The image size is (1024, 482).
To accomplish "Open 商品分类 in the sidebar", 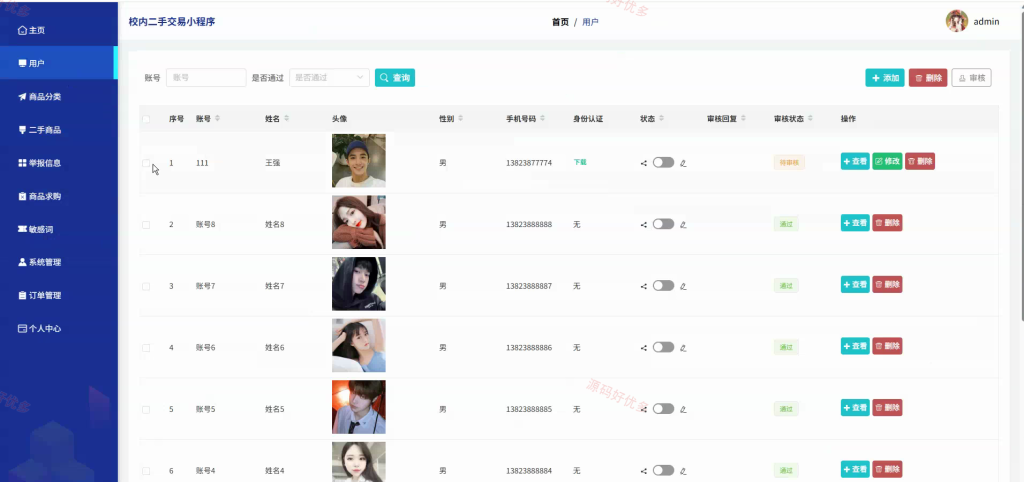I will tap(57, 97).
